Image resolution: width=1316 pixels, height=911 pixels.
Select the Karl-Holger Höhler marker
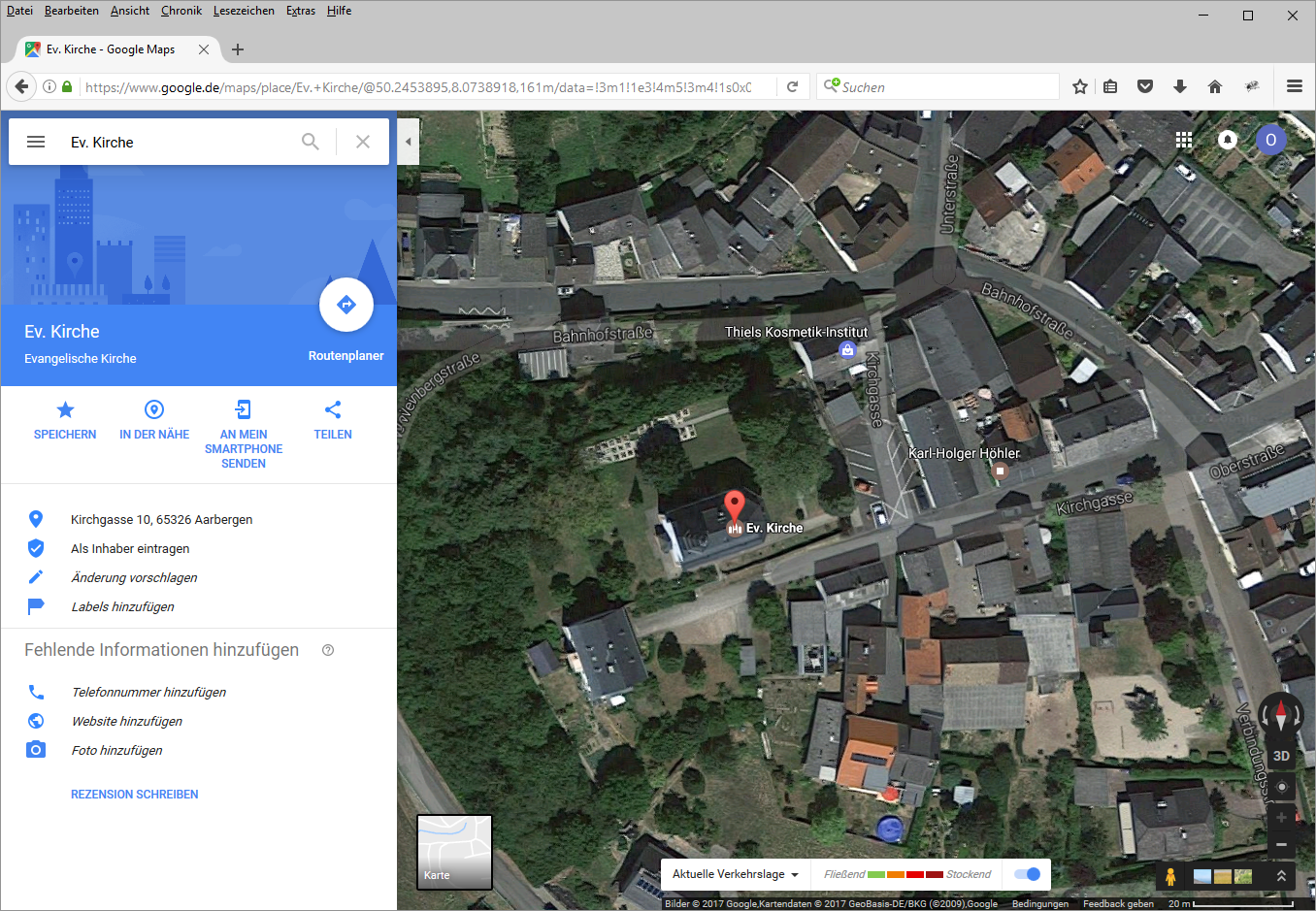click(1000, 472)
